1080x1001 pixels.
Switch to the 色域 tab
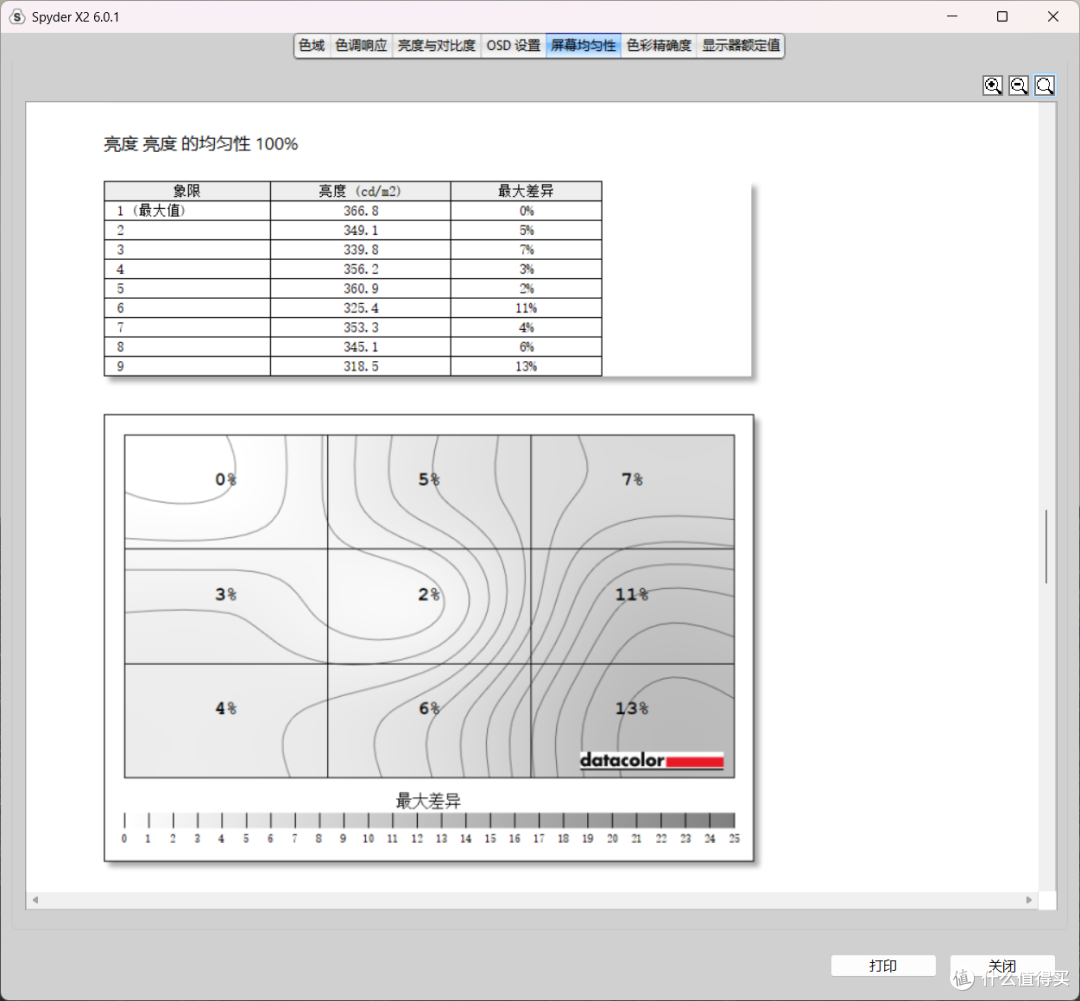coord(312,45)
